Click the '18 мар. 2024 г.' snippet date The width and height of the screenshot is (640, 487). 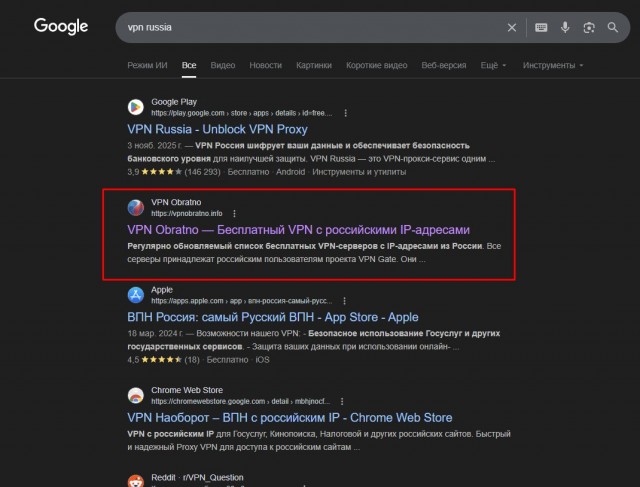(x=155, y=334)
